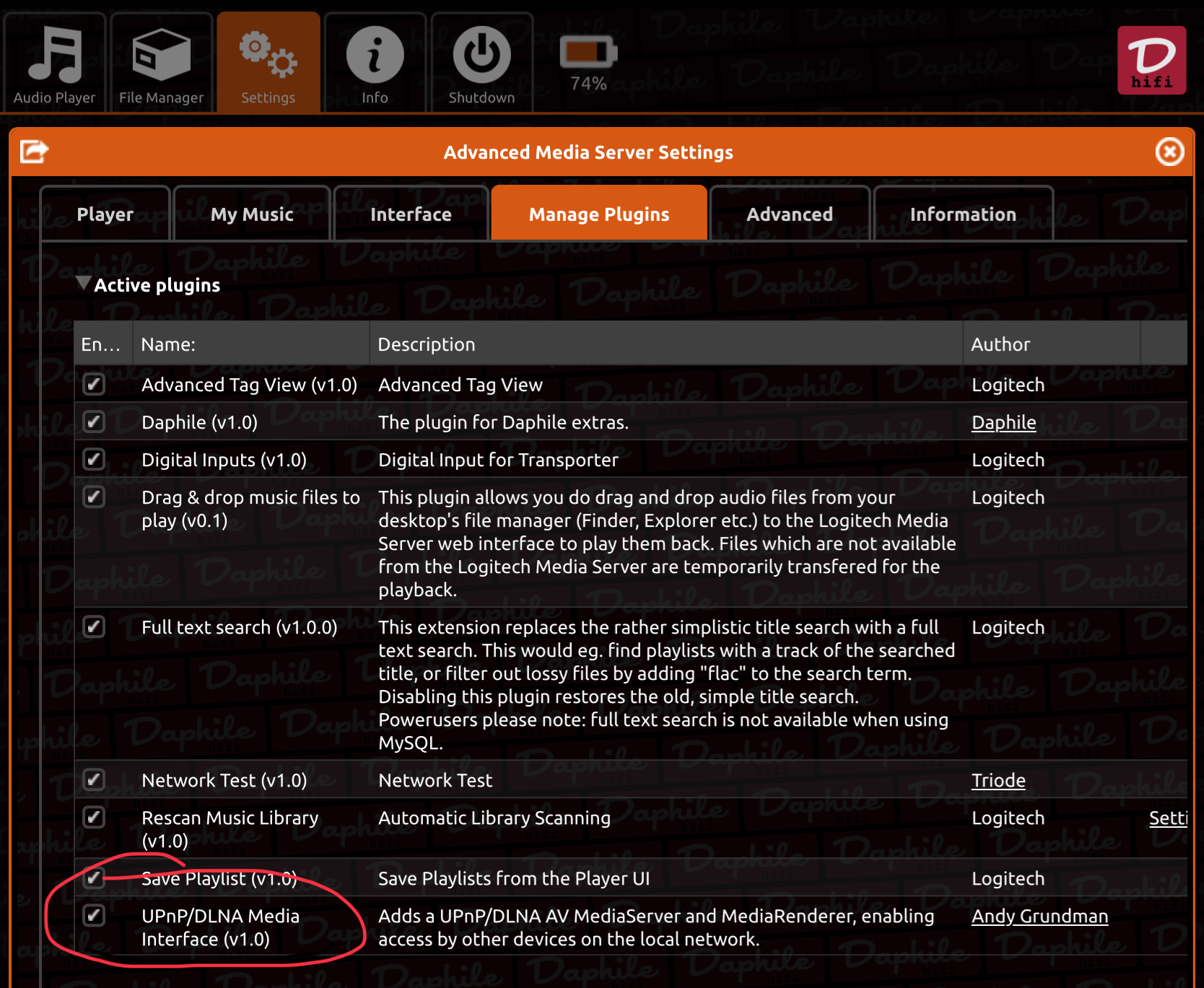Disable the Advanced Tag View plugin

pos(94,384)
